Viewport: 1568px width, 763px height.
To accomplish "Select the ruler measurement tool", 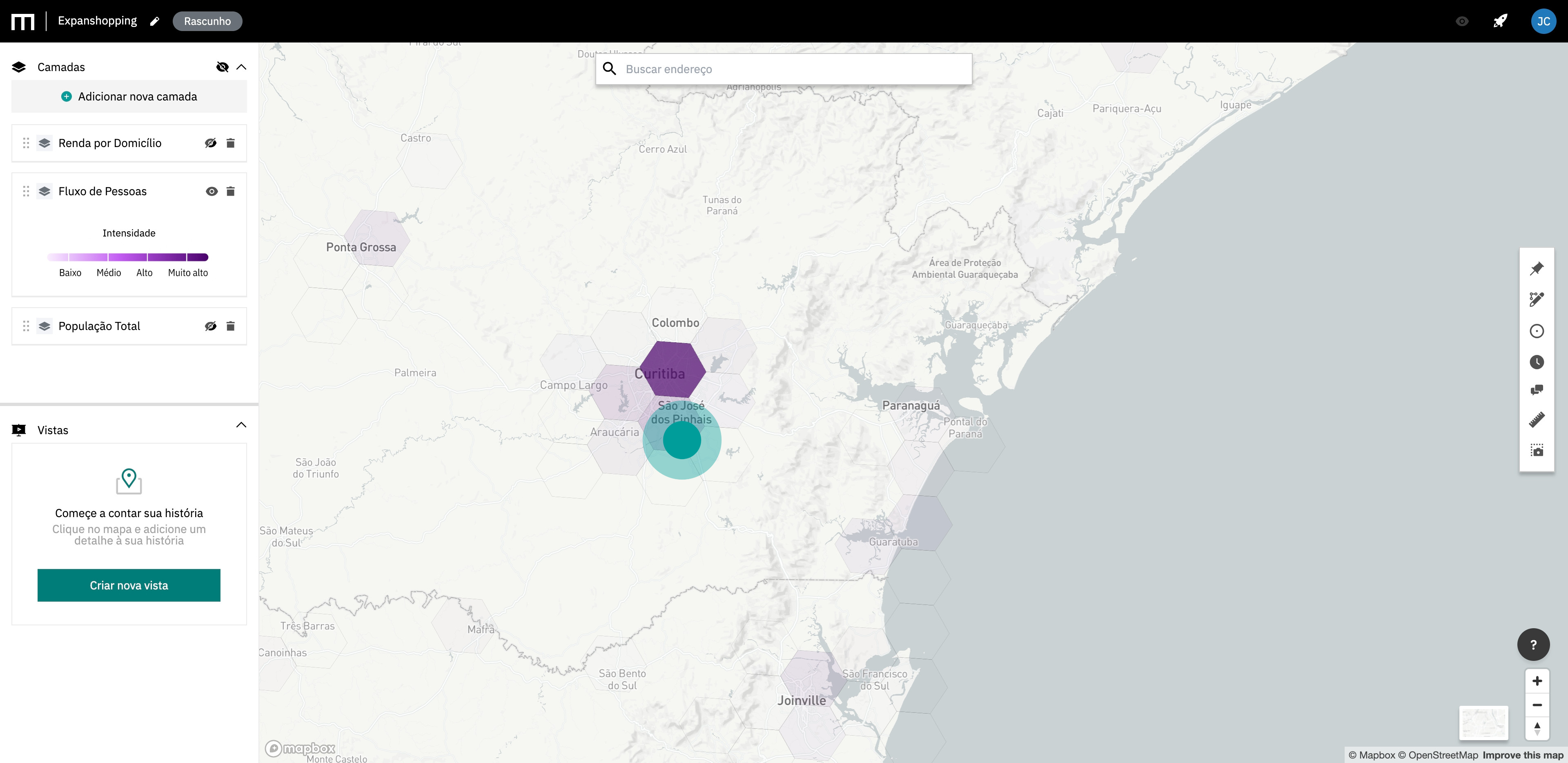I will [1536, 419].
